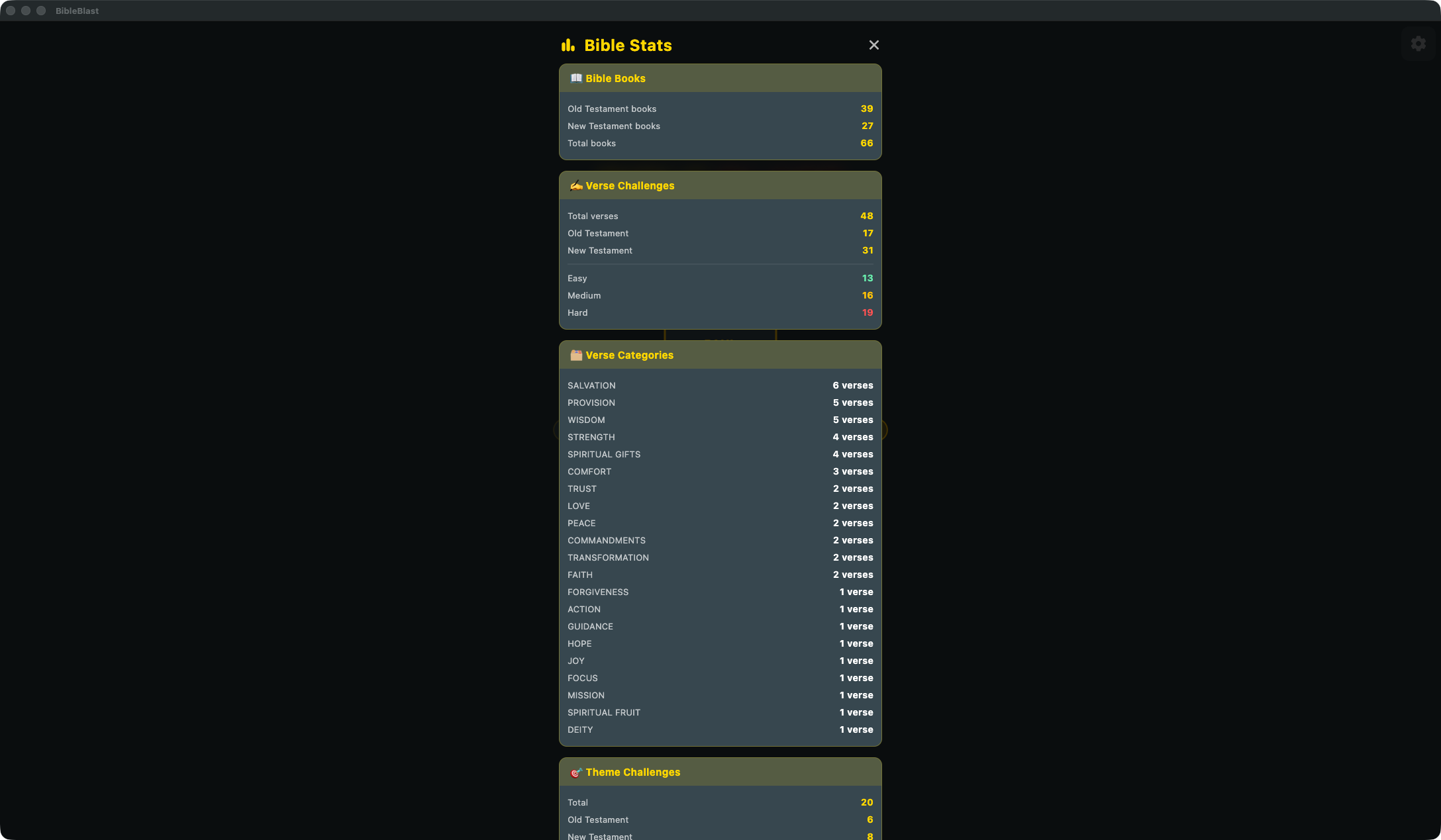This screenshot has height=840, width=1441.
Task: Click the bar chart icon beside Bible Stats
Action: pyautogui.click(x=568, y=45)
